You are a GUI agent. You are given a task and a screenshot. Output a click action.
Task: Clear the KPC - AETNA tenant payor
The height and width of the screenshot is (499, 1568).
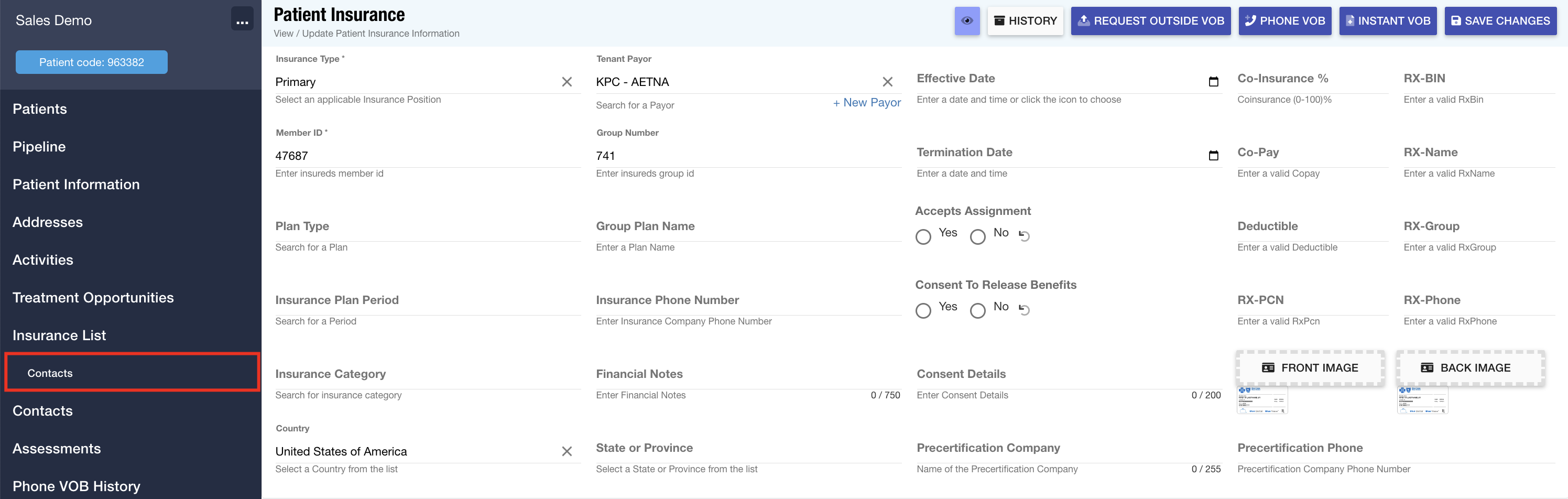pyautogui.click(x=887, y=82)
